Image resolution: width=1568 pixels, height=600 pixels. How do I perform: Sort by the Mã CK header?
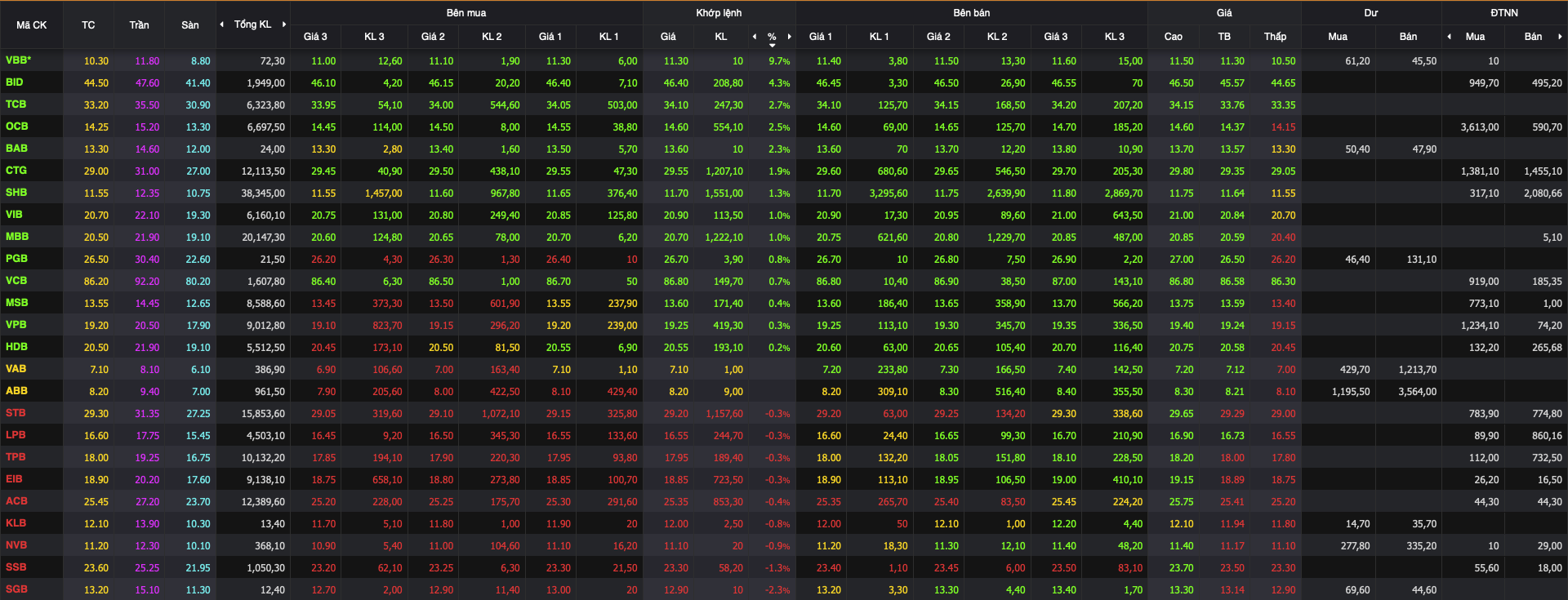32,25
